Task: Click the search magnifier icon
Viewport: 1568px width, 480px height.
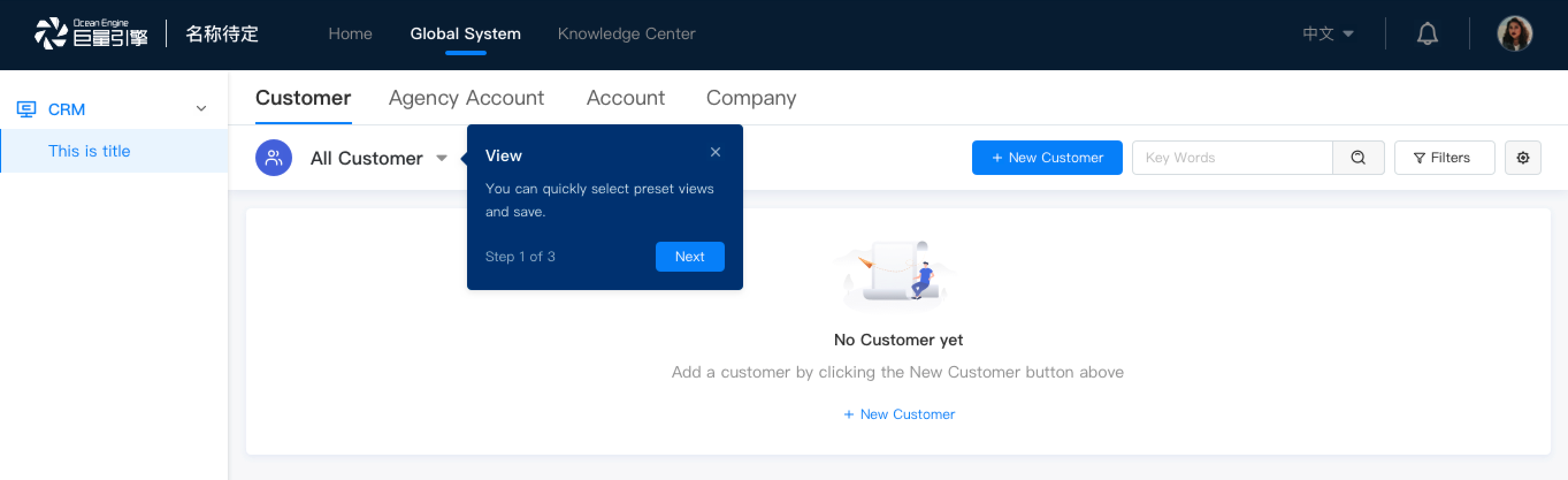Action: [1358, 158]
